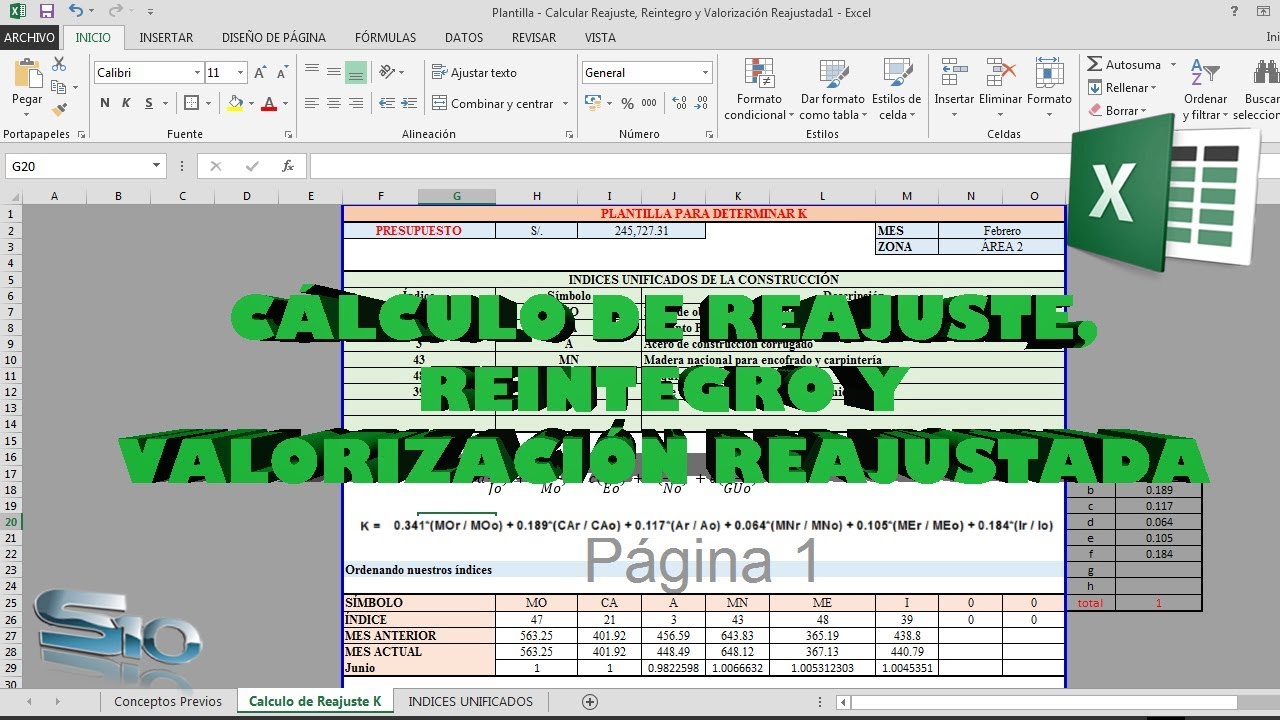Viewport: 1280px width, 720px height.
Task: Open Borrar clear dropdown
Action: pyautogui.click(x=1118, y=111)
